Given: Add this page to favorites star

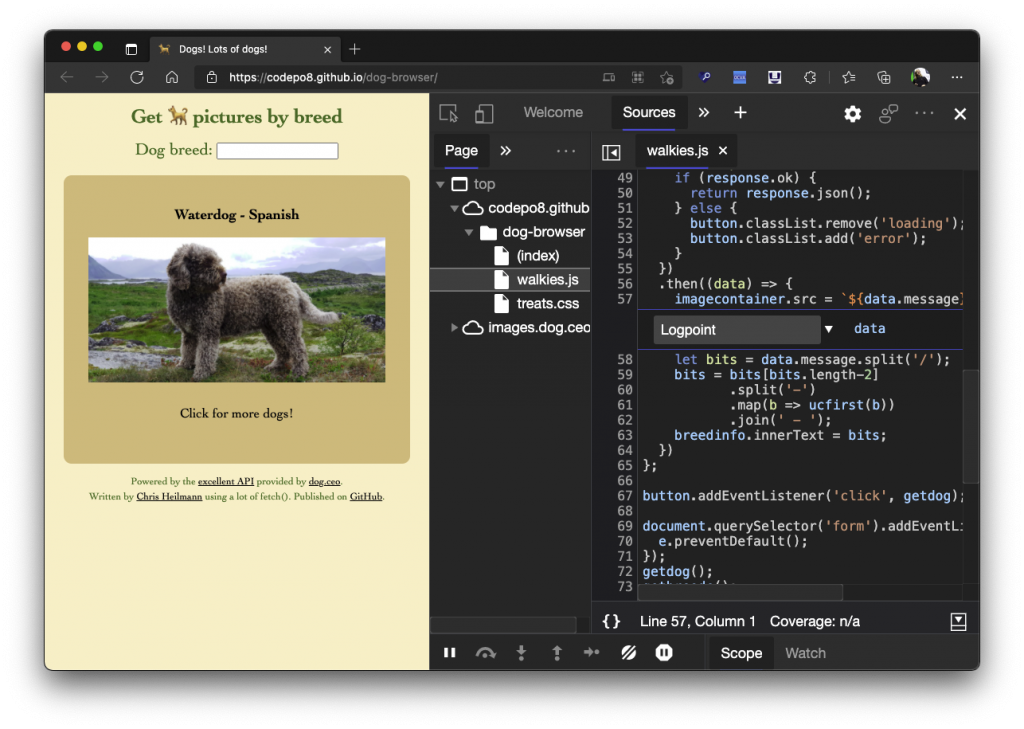Looking at the screenshot, I should (x=666, y=78).
